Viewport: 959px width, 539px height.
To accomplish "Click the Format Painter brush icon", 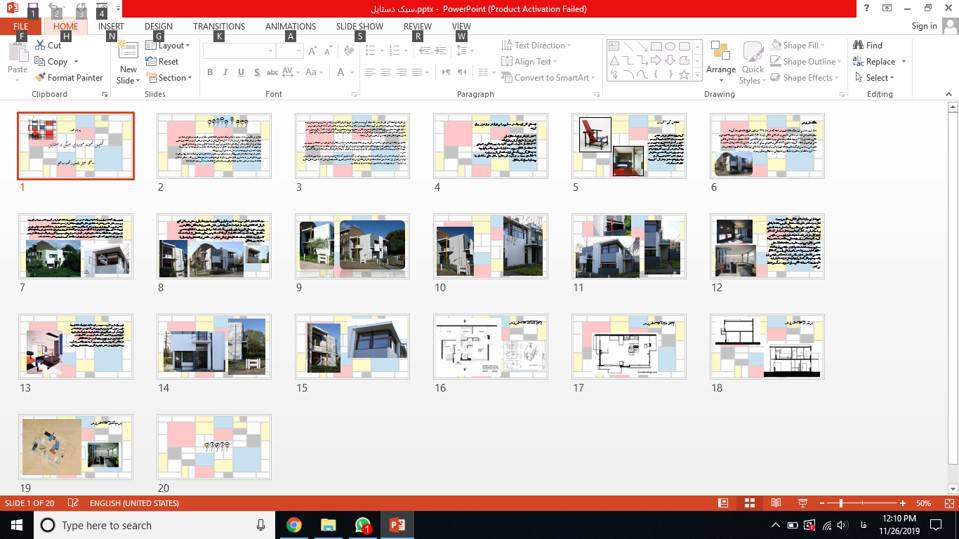I will [40, 78].
